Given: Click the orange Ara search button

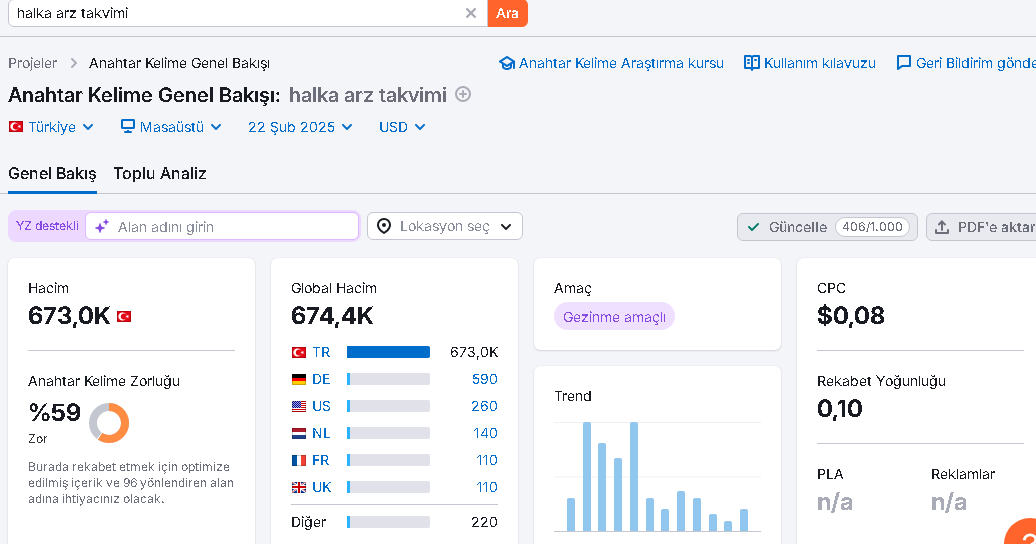Looking at the screenshot, I should [x=507, y=13].
